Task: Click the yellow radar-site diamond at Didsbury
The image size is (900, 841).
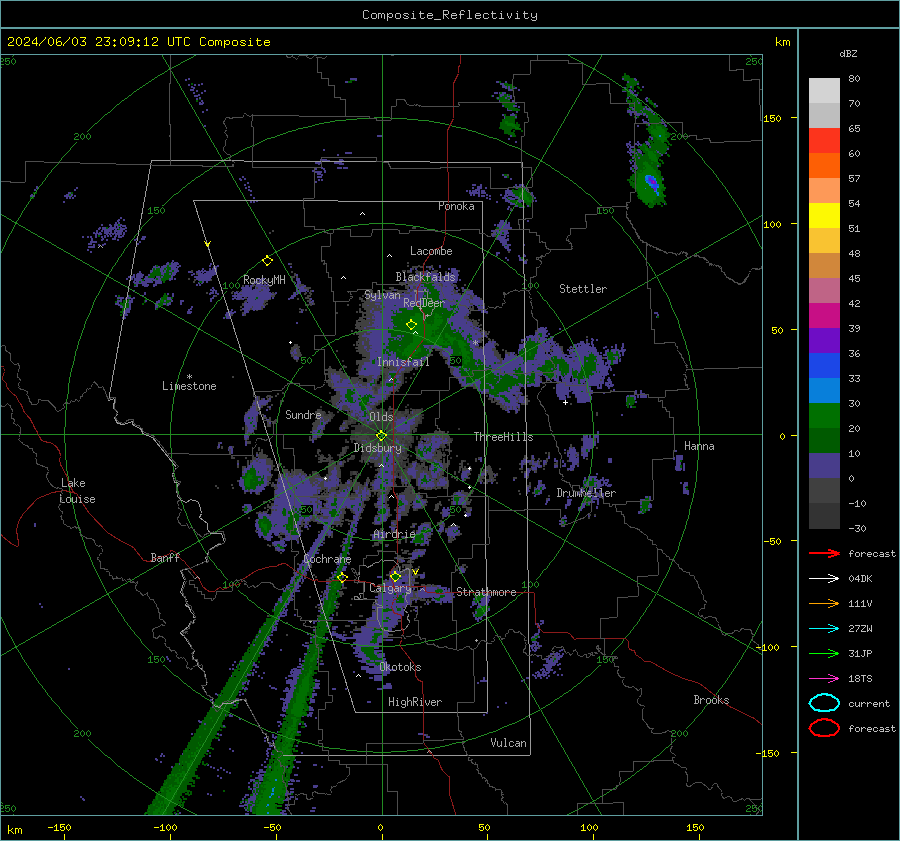Action: [x=381, y=436]
